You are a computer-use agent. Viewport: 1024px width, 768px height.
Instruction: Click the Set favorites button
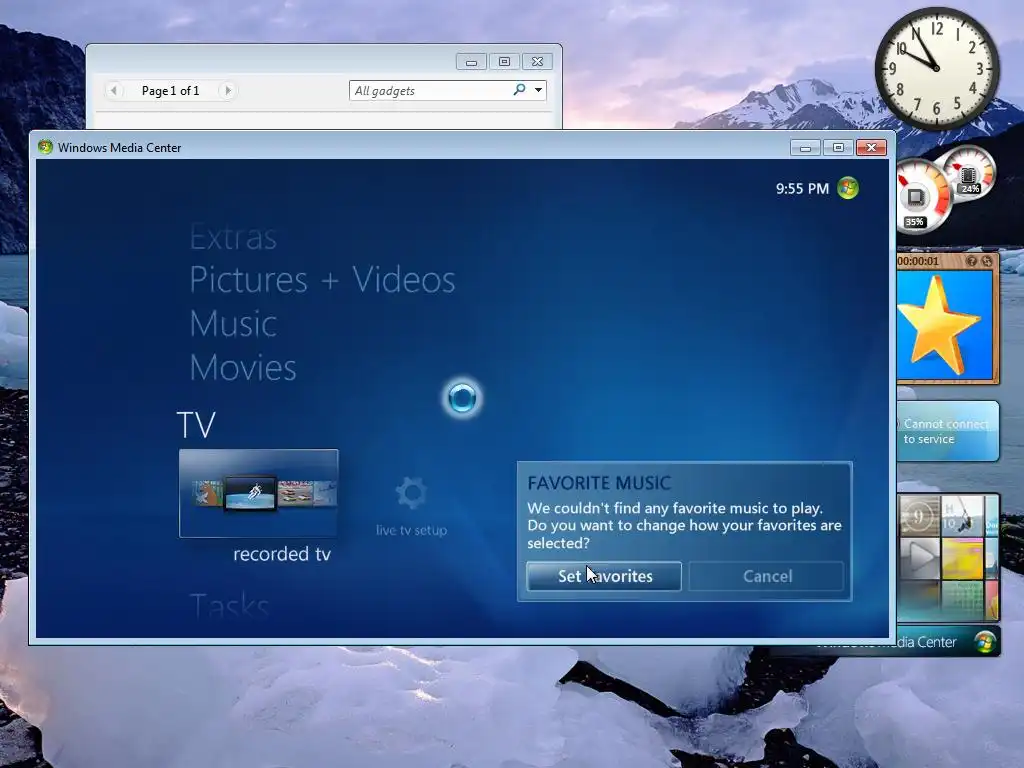(604, 576)
